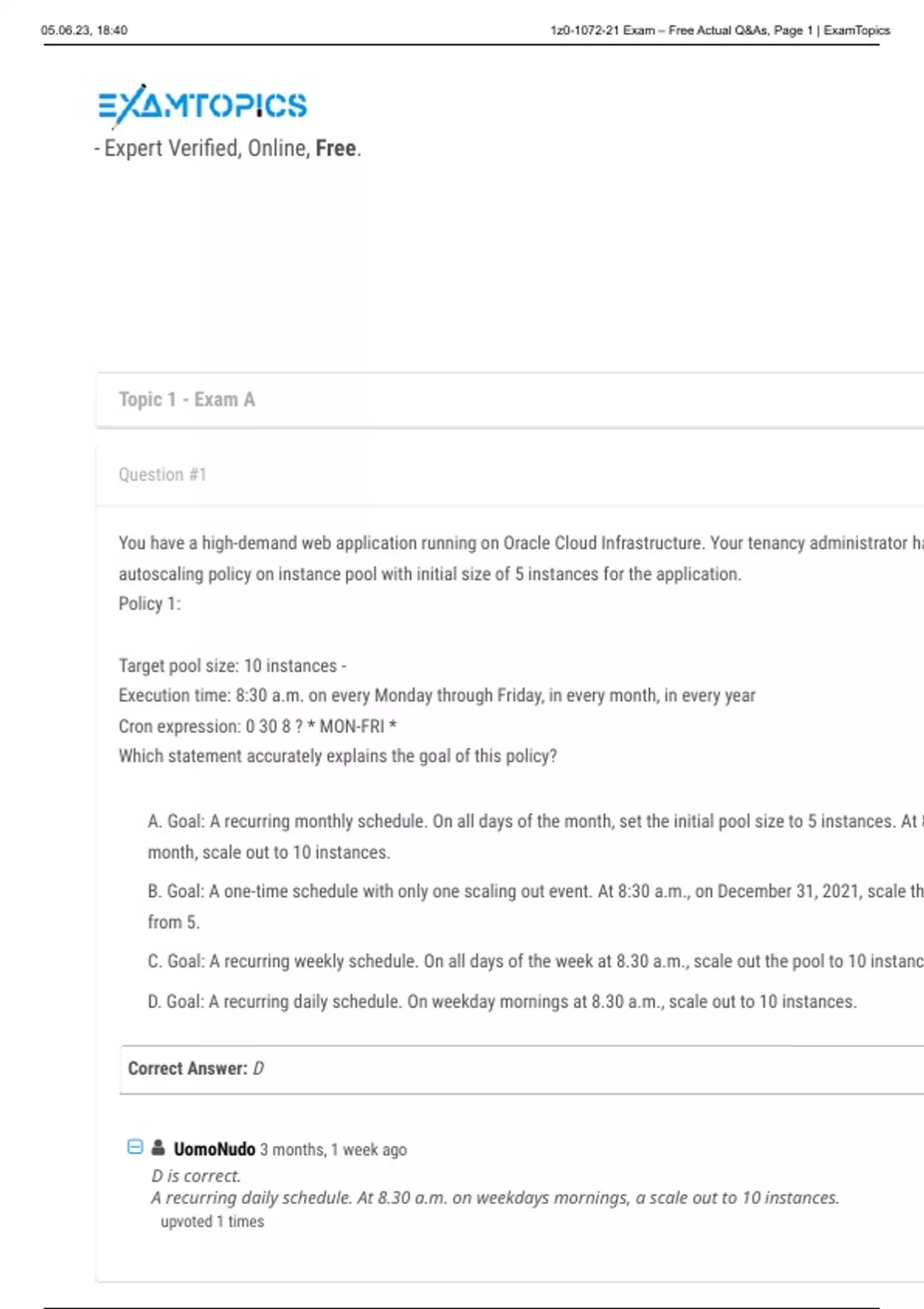Click the ExamTopics logo
This screenshot has width=924, height=1309.
pyautogui.click(x=203, y=105)
